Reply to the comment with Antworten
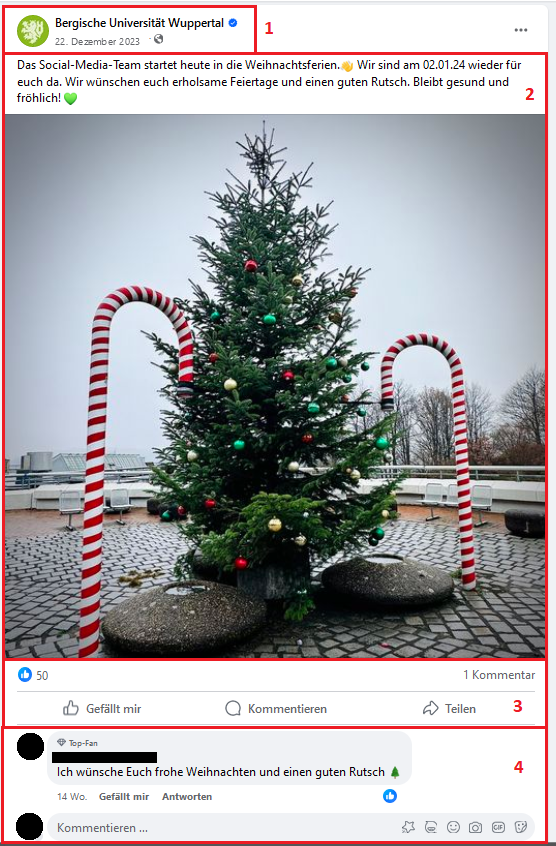The image size is (556, 846). pyautogui.click(x=187, y=796)
